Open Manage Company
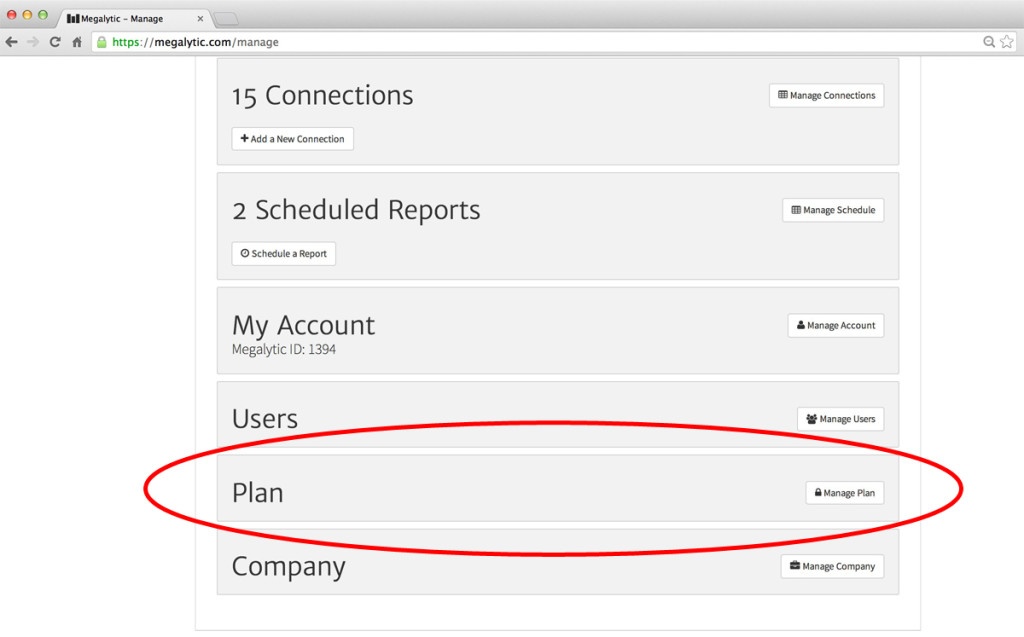The height and width of the screenshot is (637, 1024). click(832, 566)
